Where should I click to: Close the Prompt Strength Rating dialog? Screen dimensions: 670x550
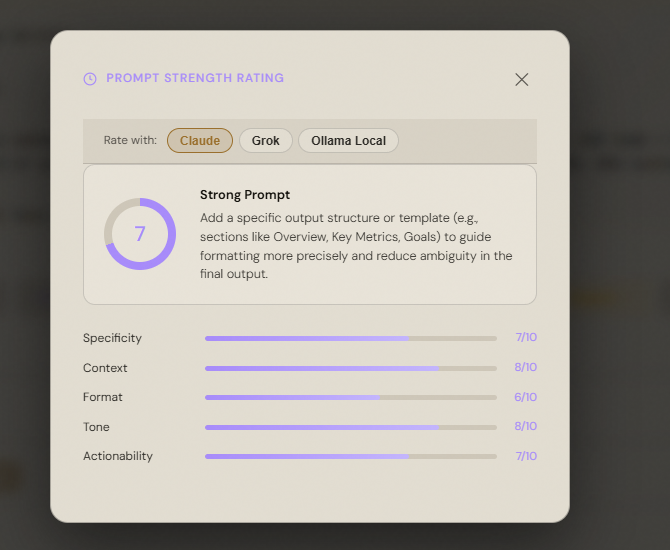522,79
